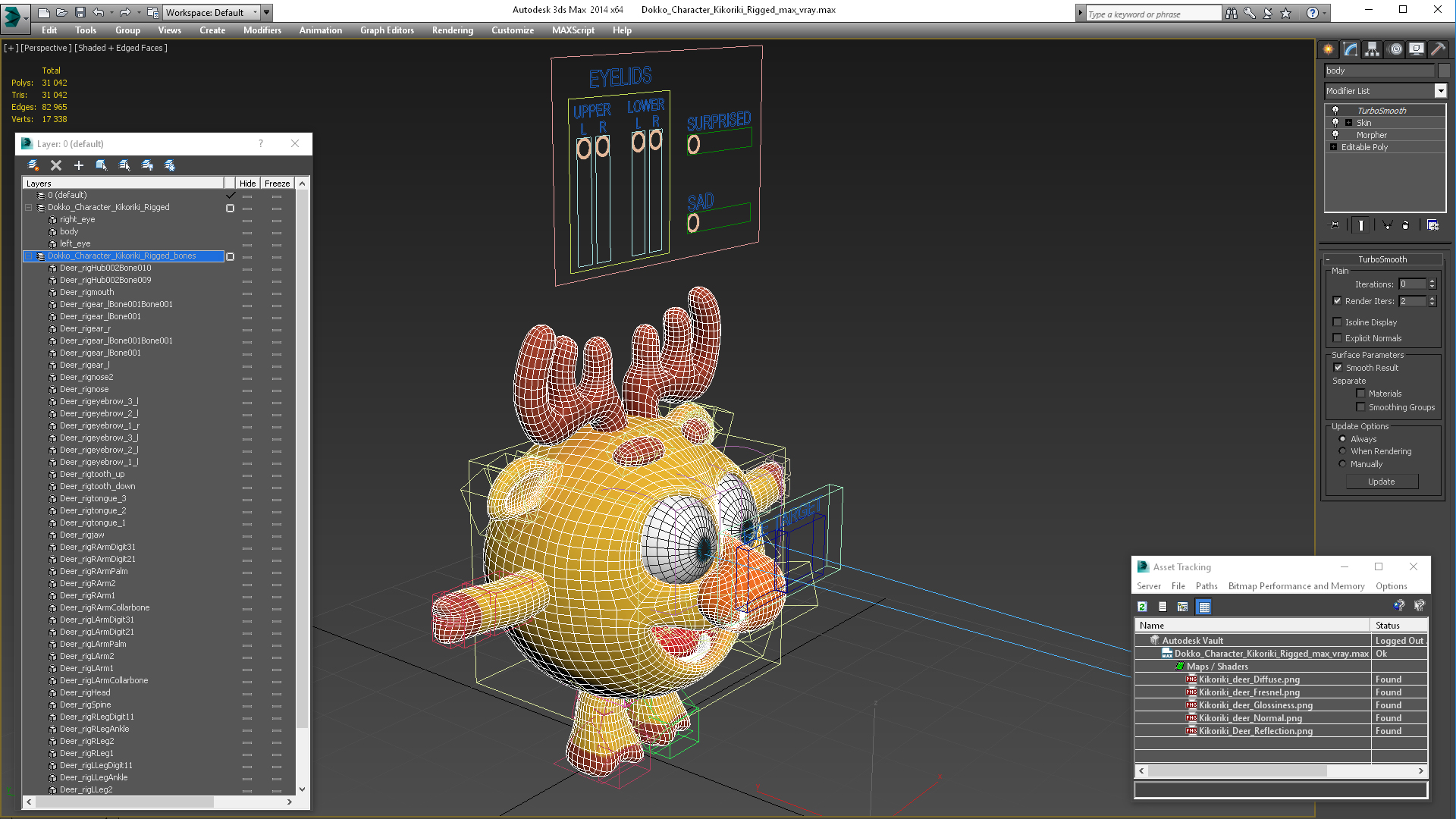1456x819 pixels.
Task: Click the Pin Stack icon
Action: coord(1335,224)
